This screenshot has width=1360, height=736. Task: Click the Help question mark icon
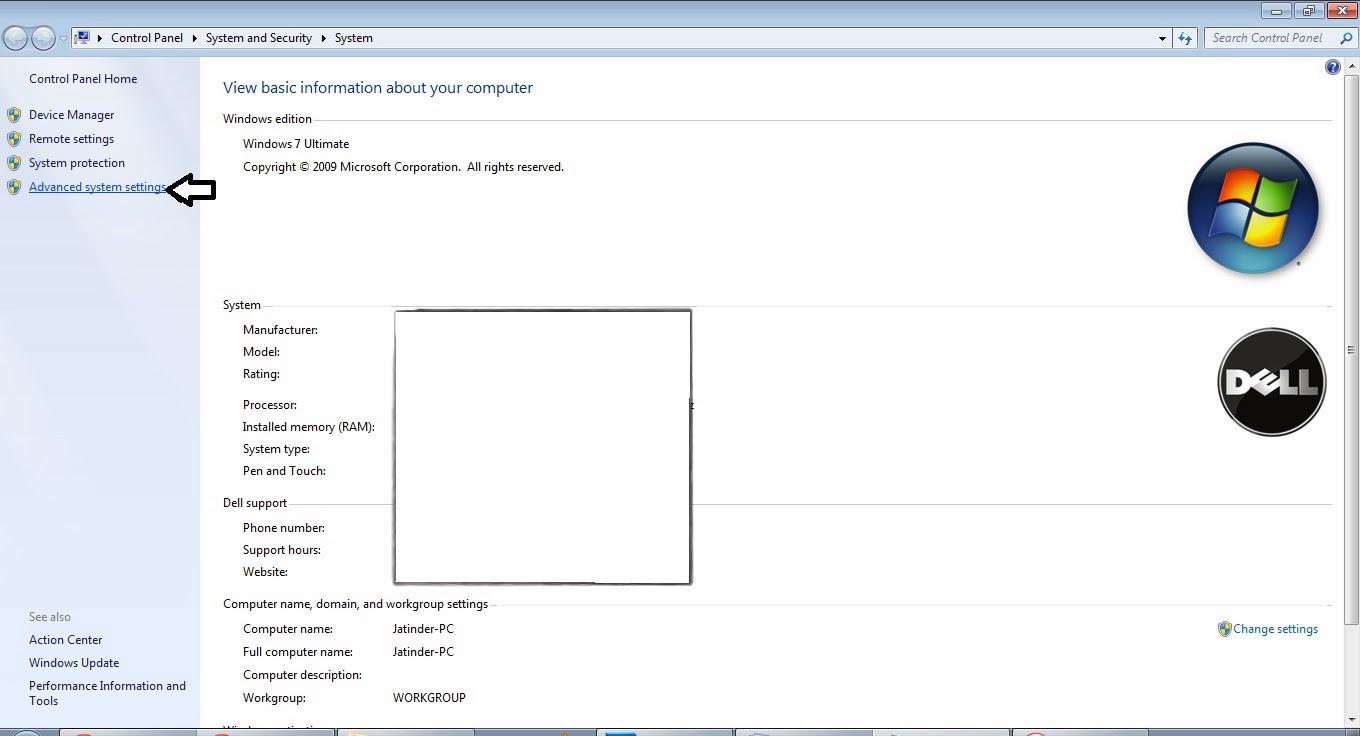coord(1333,66)
